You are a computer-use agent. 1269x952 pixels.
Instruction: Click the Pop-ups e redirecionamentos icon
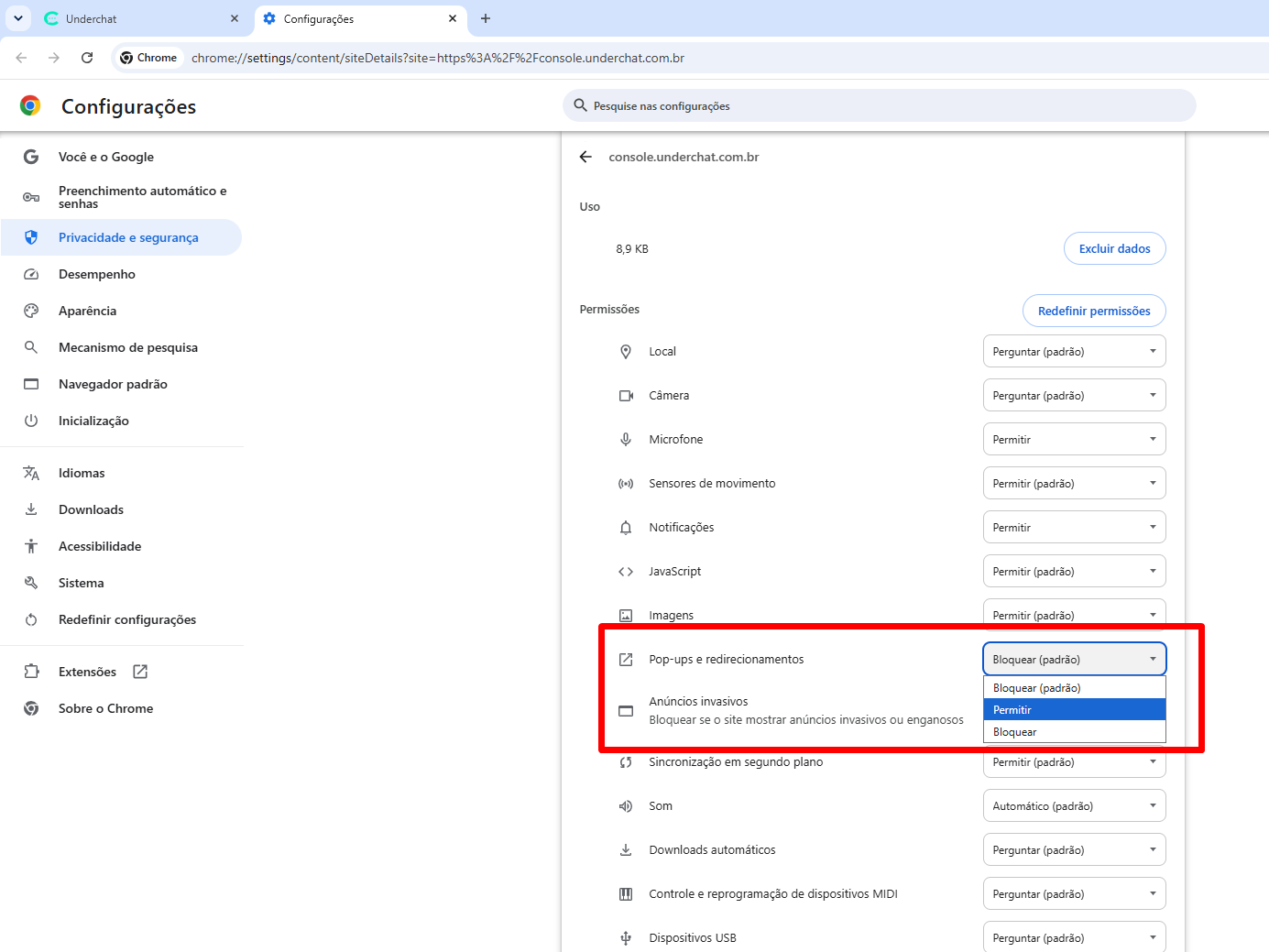pos(626,659)
